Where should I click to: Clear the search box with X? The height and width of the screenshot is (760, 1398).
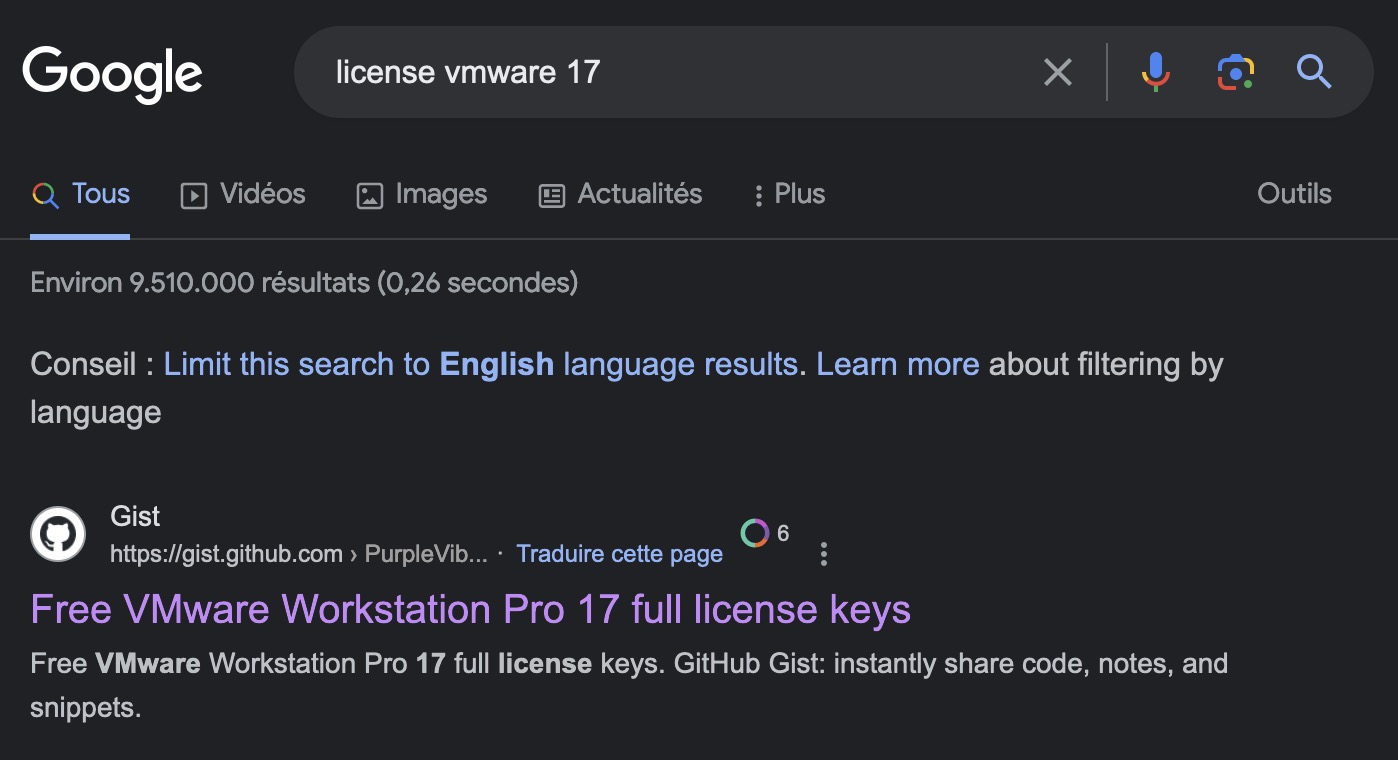click(x=1057, y=72)
